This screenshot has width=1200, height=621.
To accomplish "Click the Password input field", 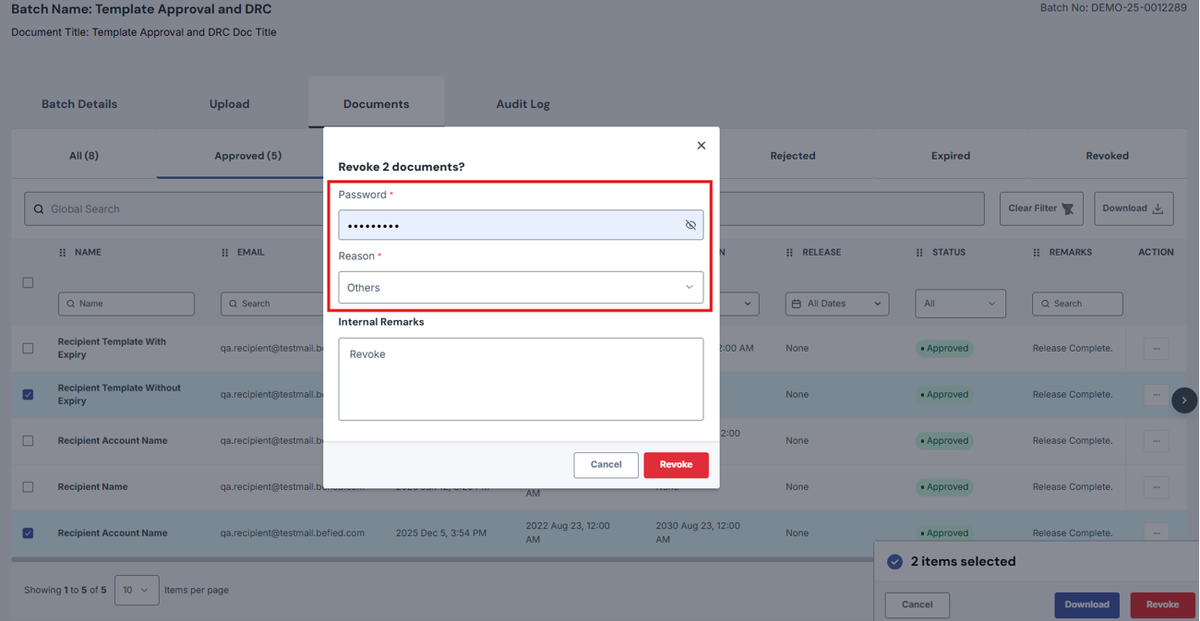I will coord(521,225).
